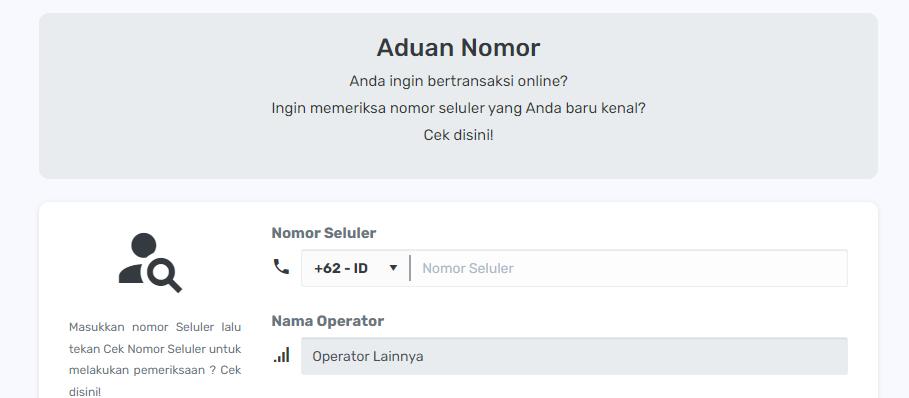Viewport: 909px width, 398px height.
Task: Click the '+62' code text
Action: coord(325,268)
